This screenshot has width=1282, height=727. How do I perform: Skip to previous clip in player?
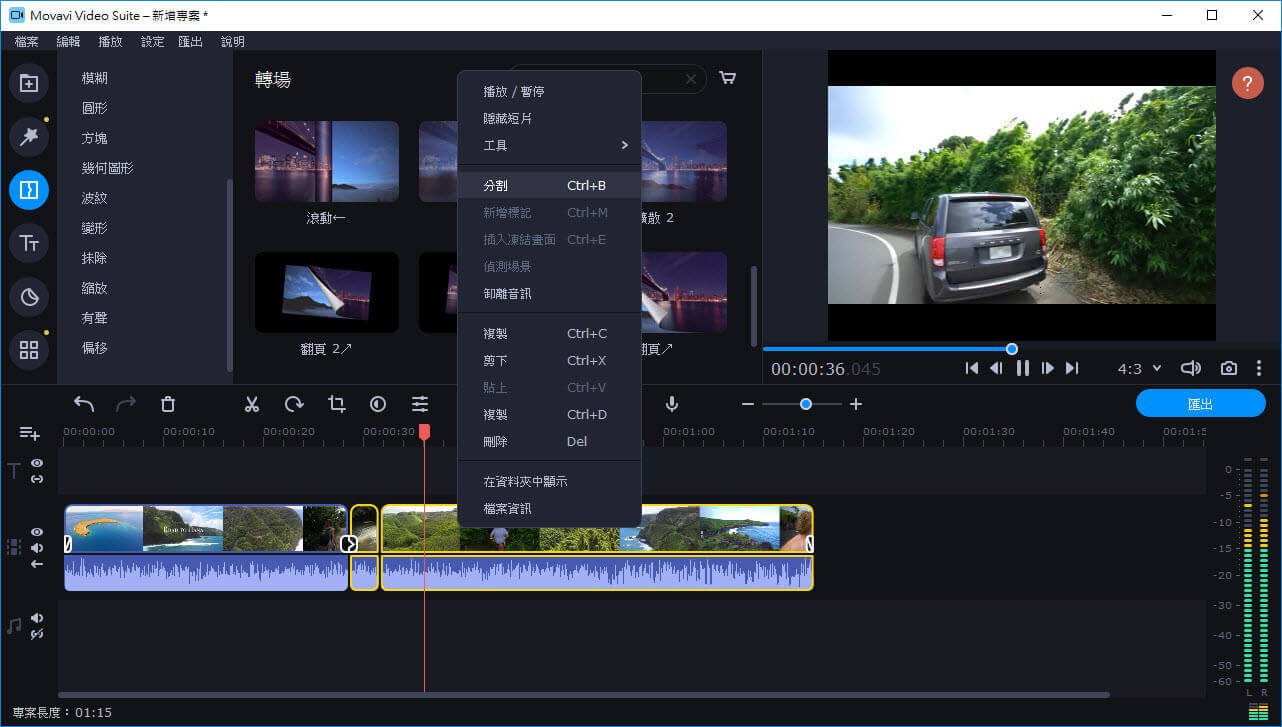coord(971,368)
